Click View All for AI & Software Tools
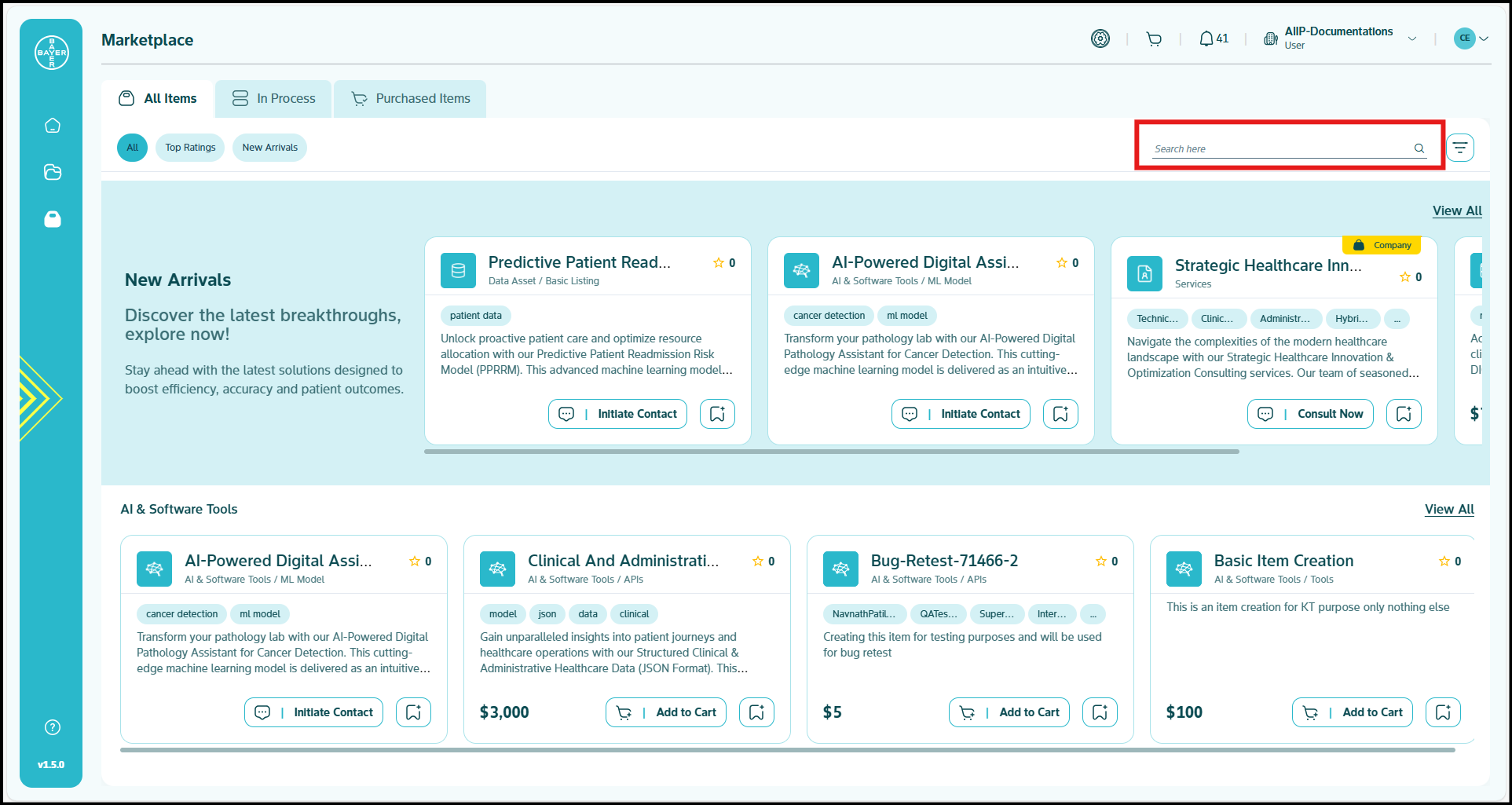The height and width of the screenshot is (805, 1512). pyautogui.click(x=1449, y=509)
